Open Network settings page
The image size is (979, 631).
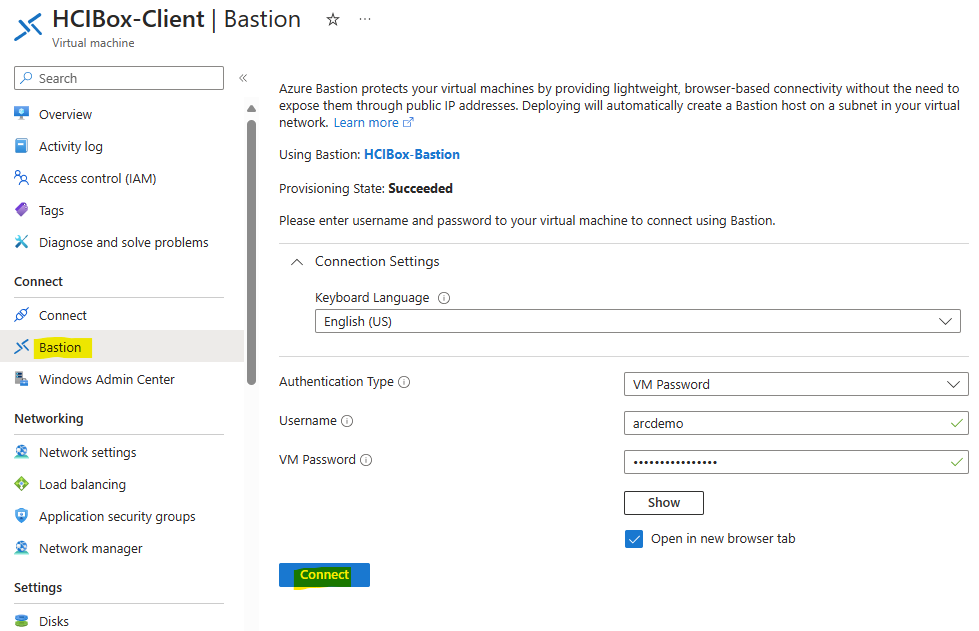[x=87, y=452]
